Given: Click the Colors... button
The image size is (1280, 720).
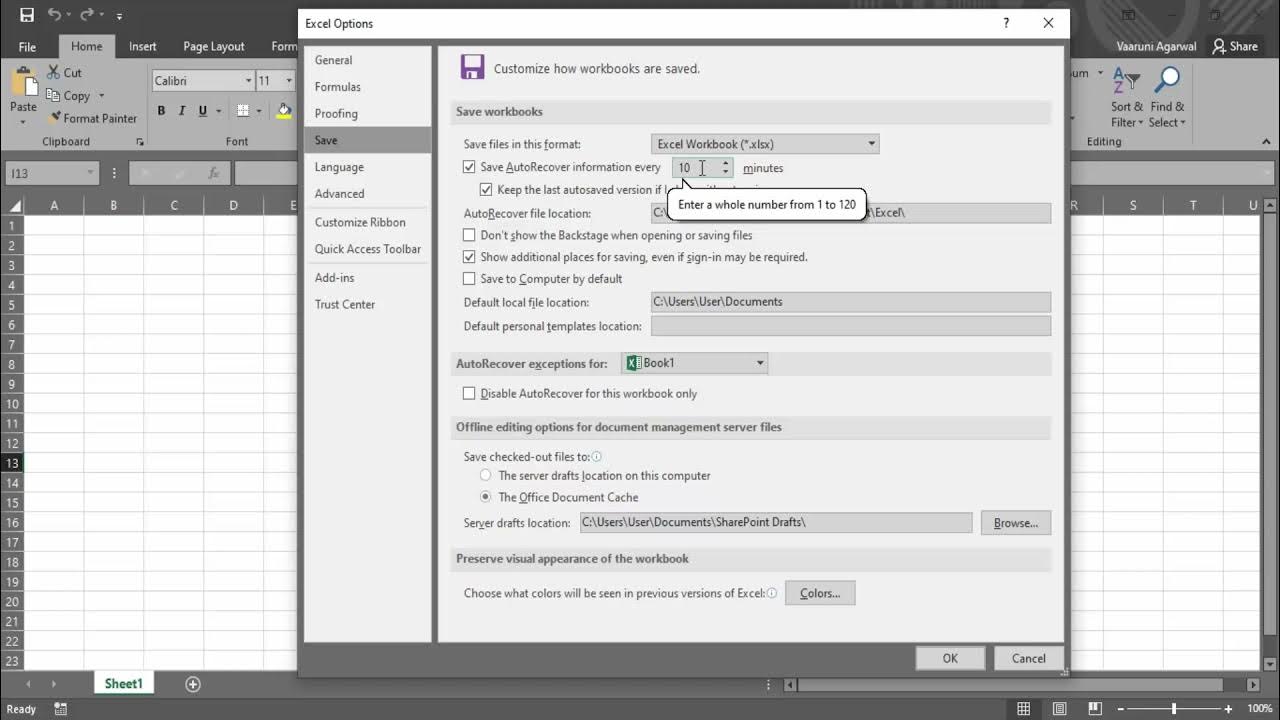Looking at the screenshot, I should pos(820,593).
